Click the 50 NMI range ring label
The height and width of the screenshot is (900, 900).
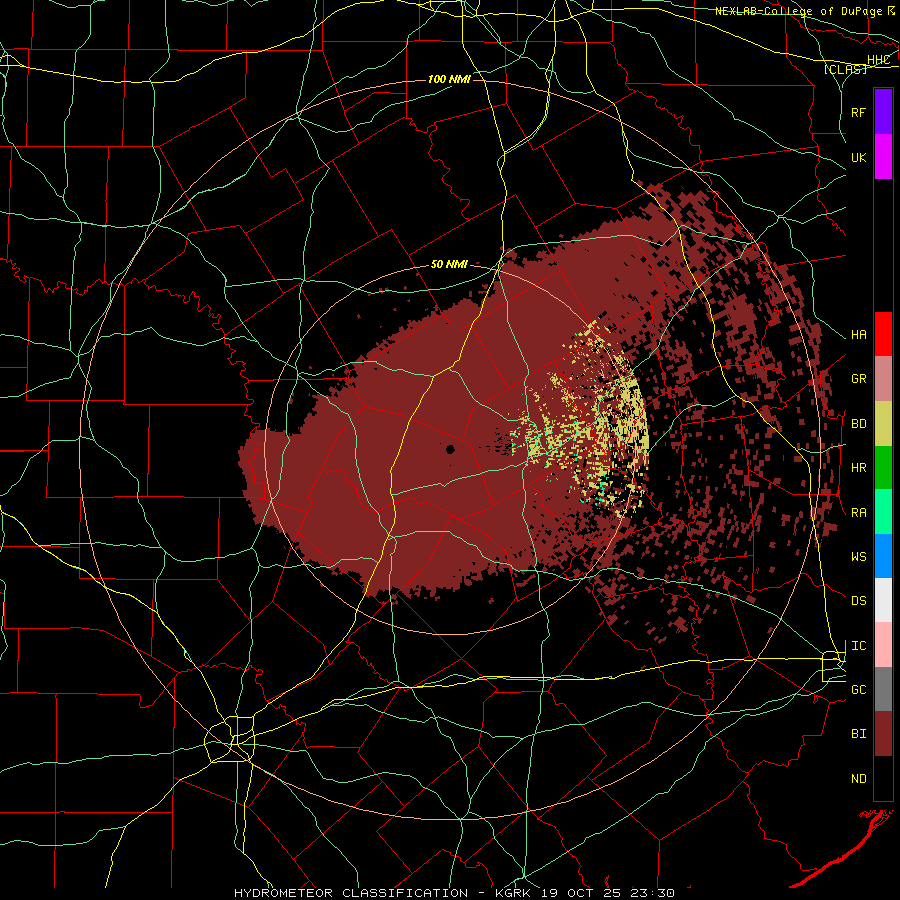coord(449,265)
